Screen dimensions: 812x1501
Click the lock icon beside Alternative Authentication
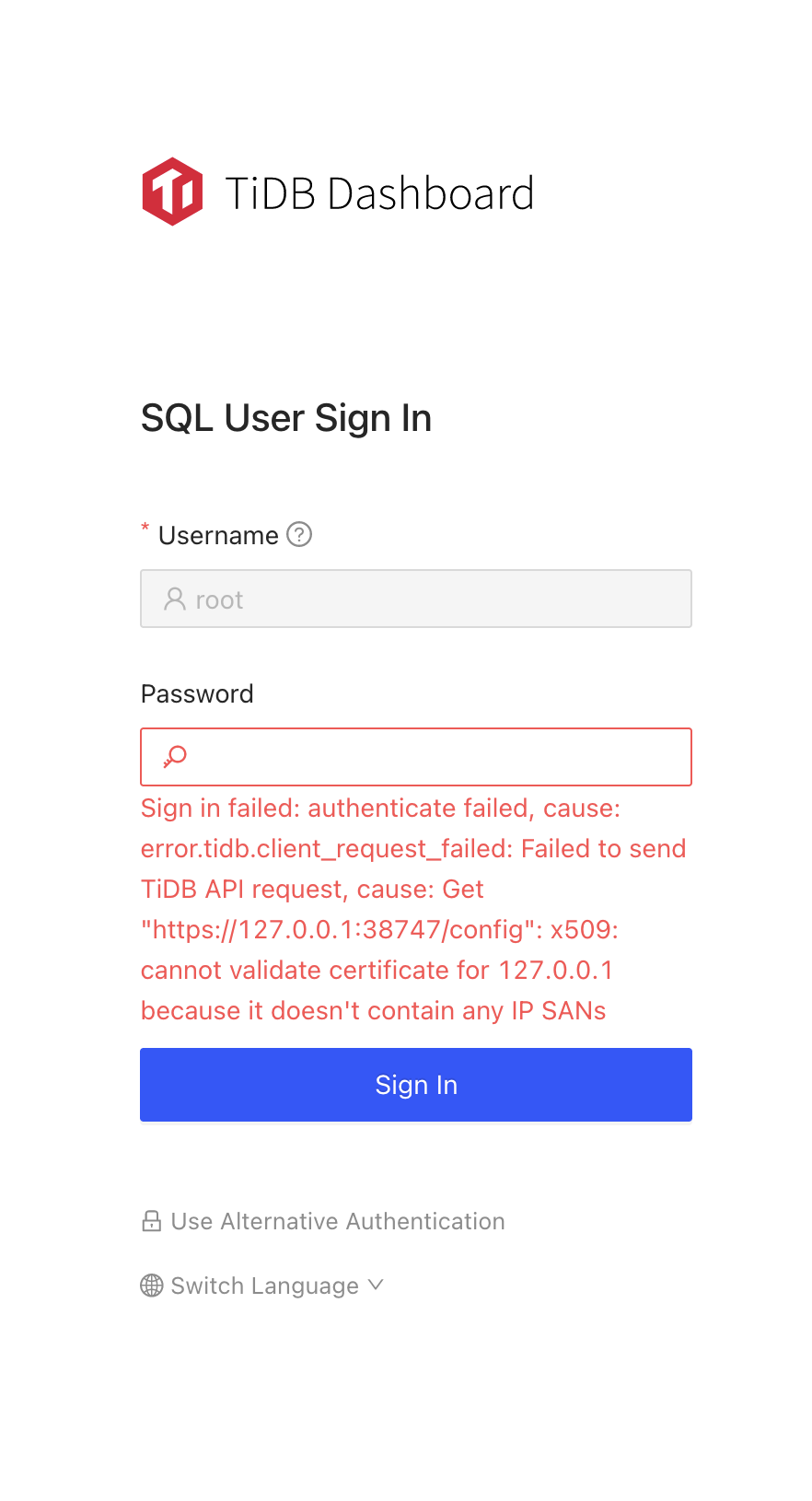[151, 1220]
